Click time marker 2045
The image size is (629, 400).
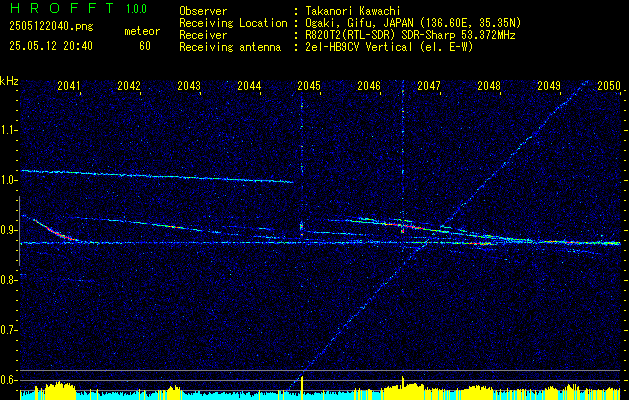coord(309,86)
